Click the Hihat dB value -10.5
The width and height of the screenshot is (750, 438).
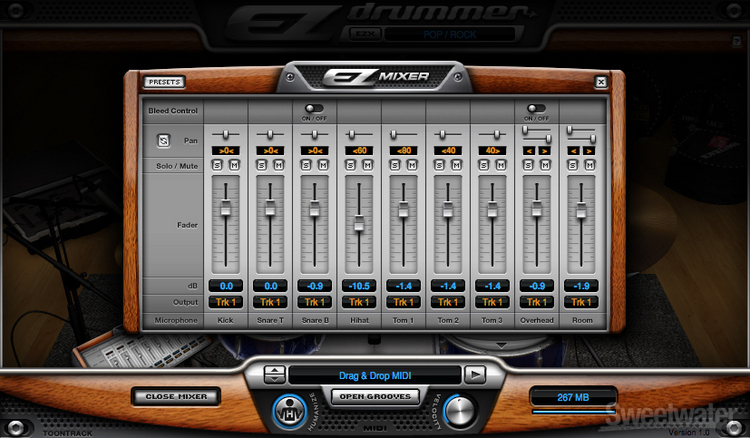pyautogui.click(x=359, y=286)
